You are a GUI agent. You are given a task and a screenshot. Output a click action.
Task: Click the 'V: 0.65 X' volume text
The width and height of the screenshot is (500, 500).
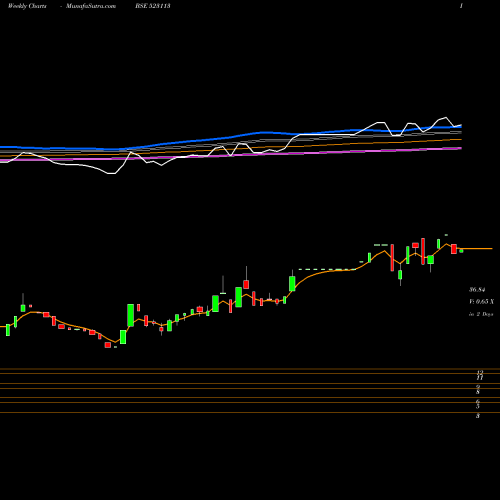481,302
